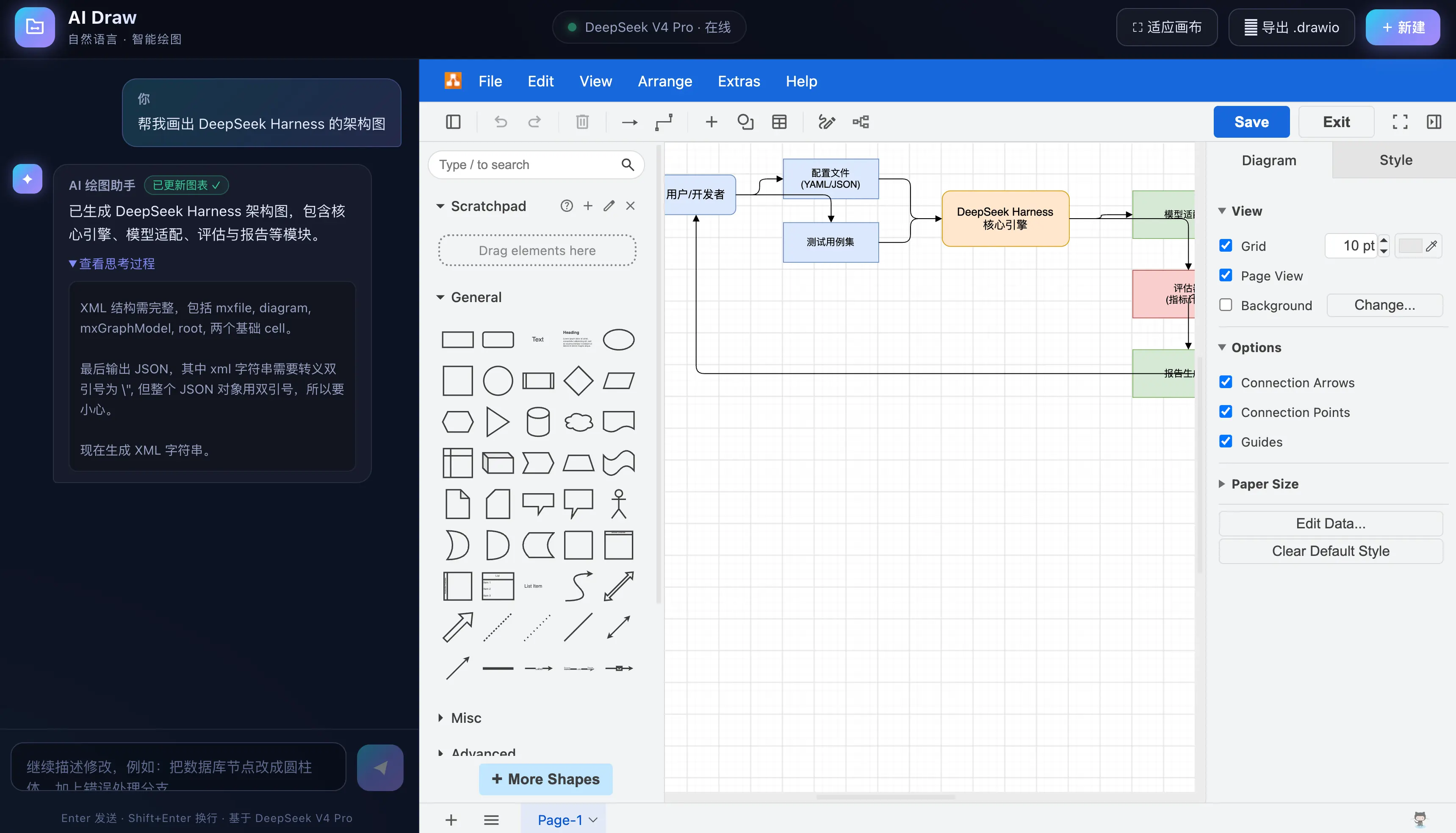Open the connection arrow style tool
The image size is (1456, 833).
(x=629, y=122)
